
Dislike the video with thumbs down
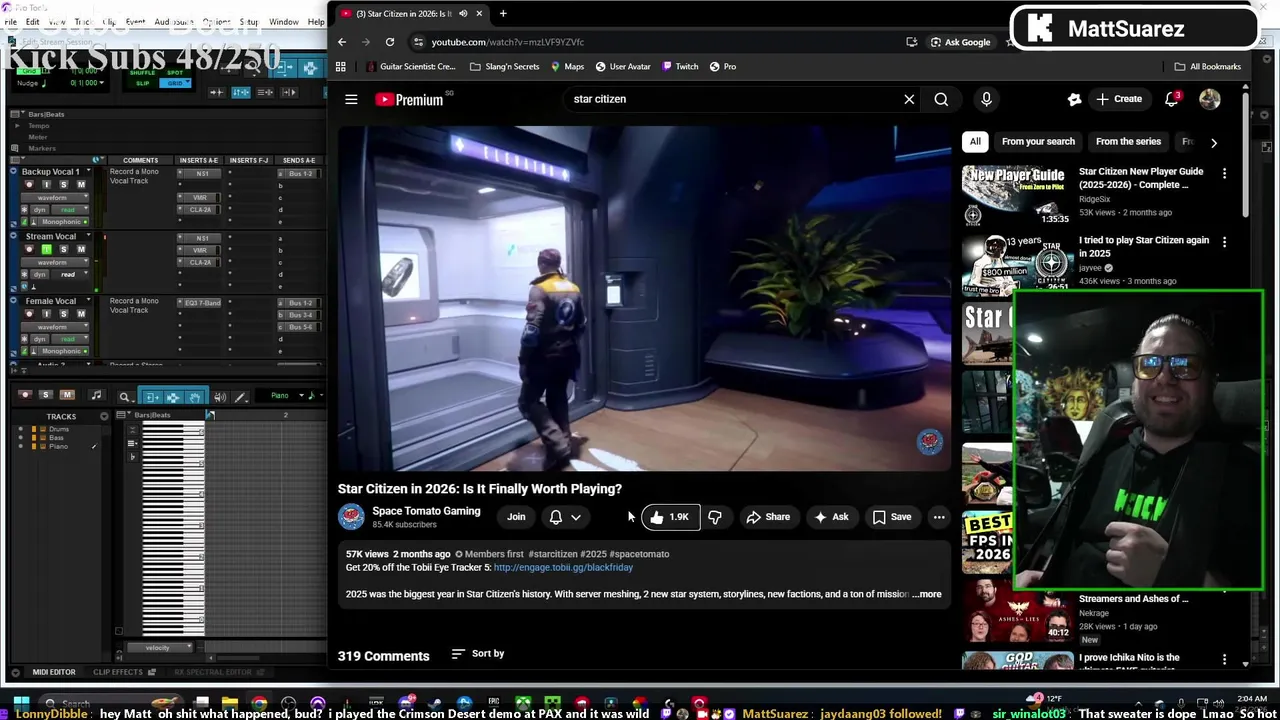pyautogui.click(x=715, y=517)
